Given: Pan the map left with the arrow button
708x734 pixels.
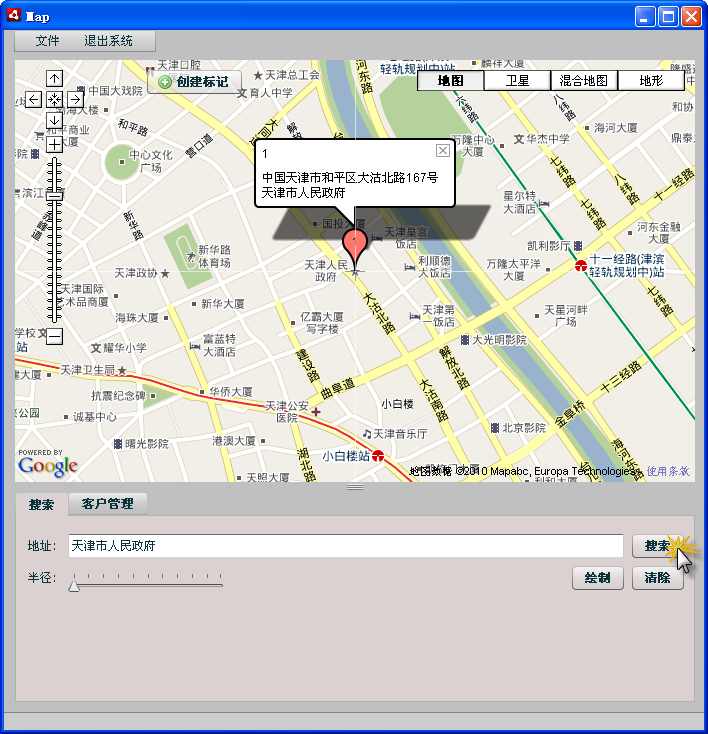Looking at the screenshot, I should [x=33, y=100].
